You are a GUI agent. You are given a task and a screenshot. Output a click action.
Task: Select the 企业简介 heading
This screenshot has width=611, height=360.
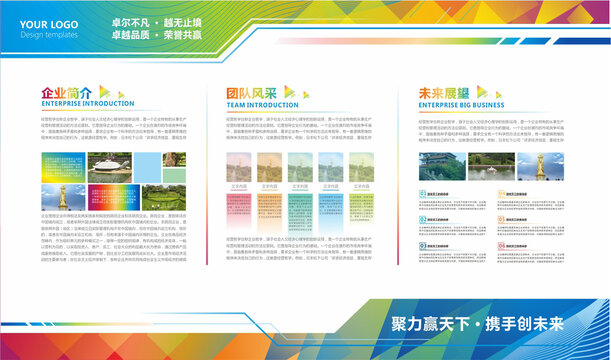click(67, 93)
